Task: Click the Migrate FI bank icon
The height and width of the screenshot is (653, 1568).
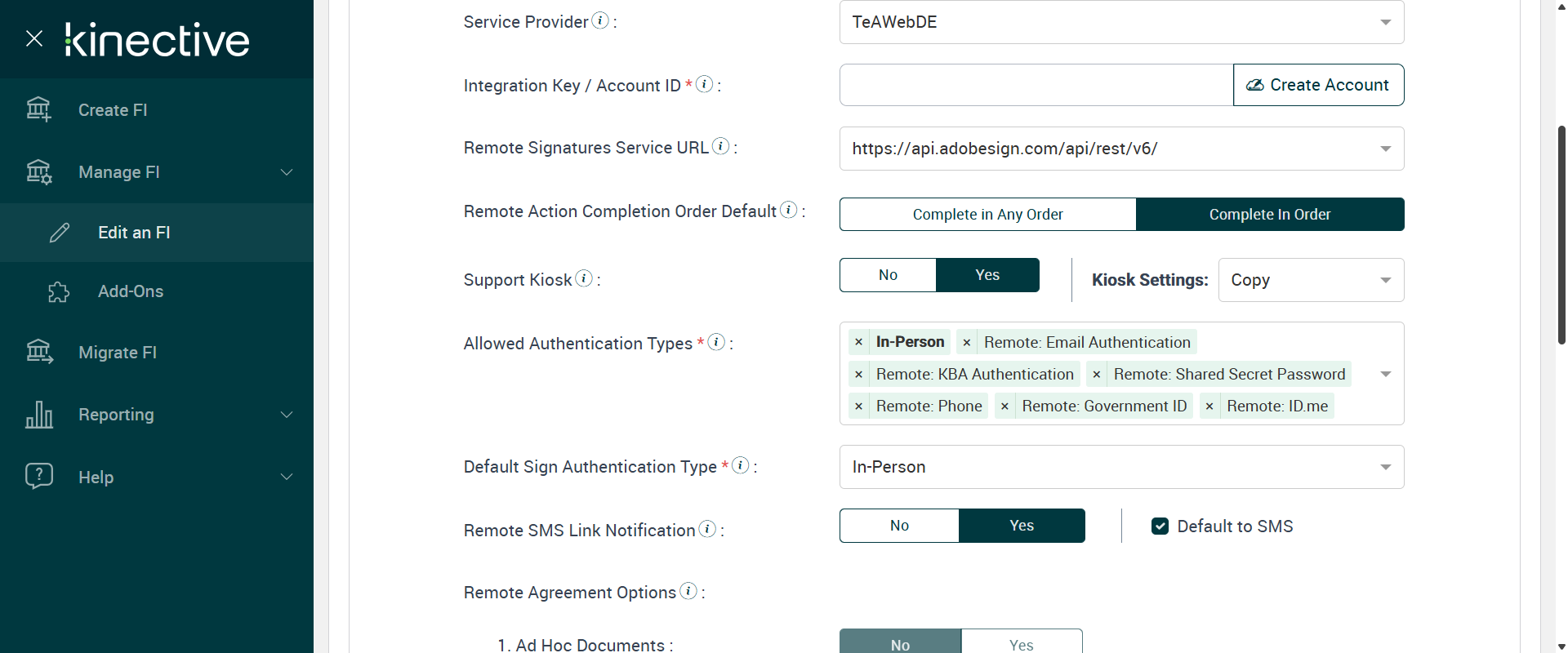Action: [x=39, y=352]
